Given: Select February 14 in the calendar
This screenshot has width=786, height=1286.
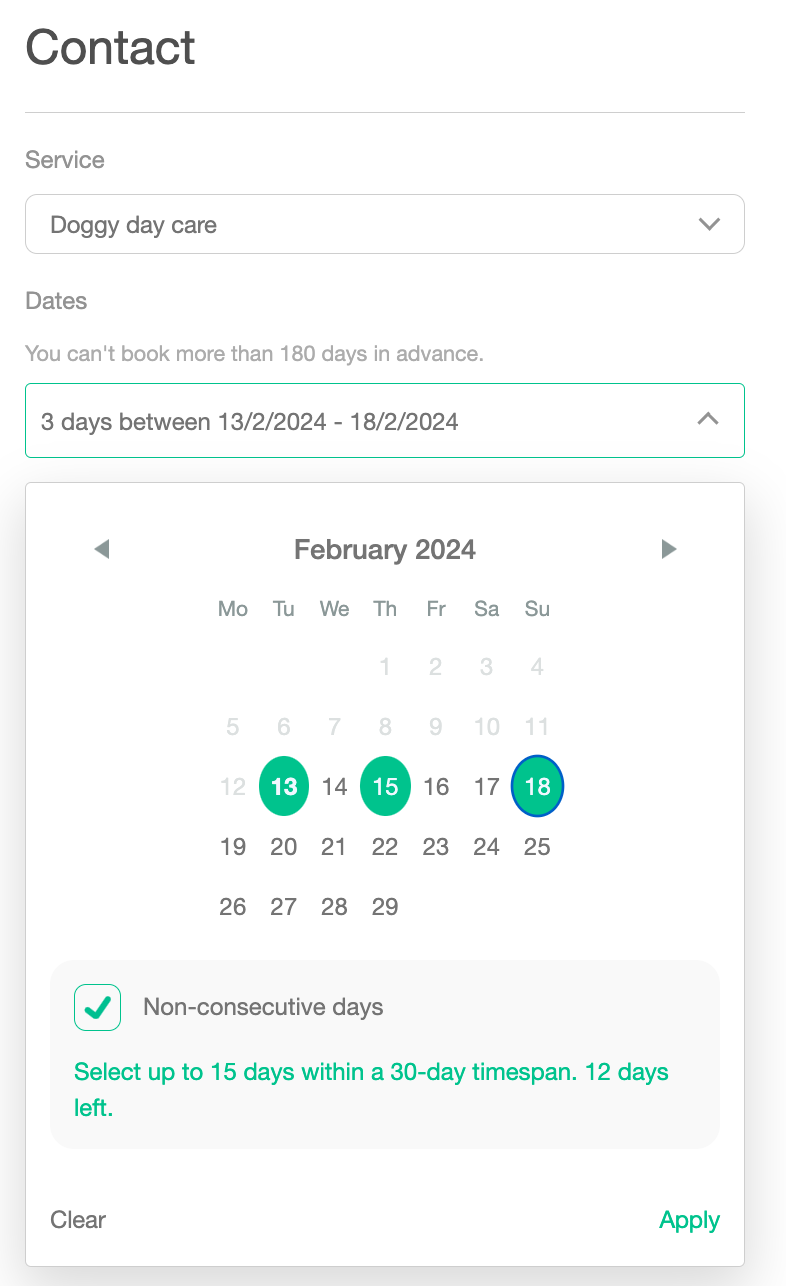Looking at the screenshot, I should [x=334, y=787].
